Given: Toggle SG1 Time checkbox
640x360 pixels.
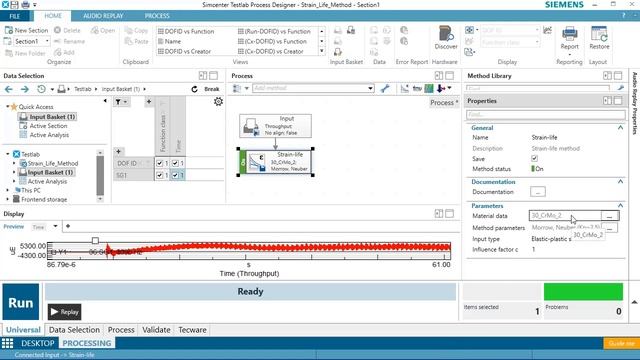Looking at the screenshot, I should tap(175, 175).
